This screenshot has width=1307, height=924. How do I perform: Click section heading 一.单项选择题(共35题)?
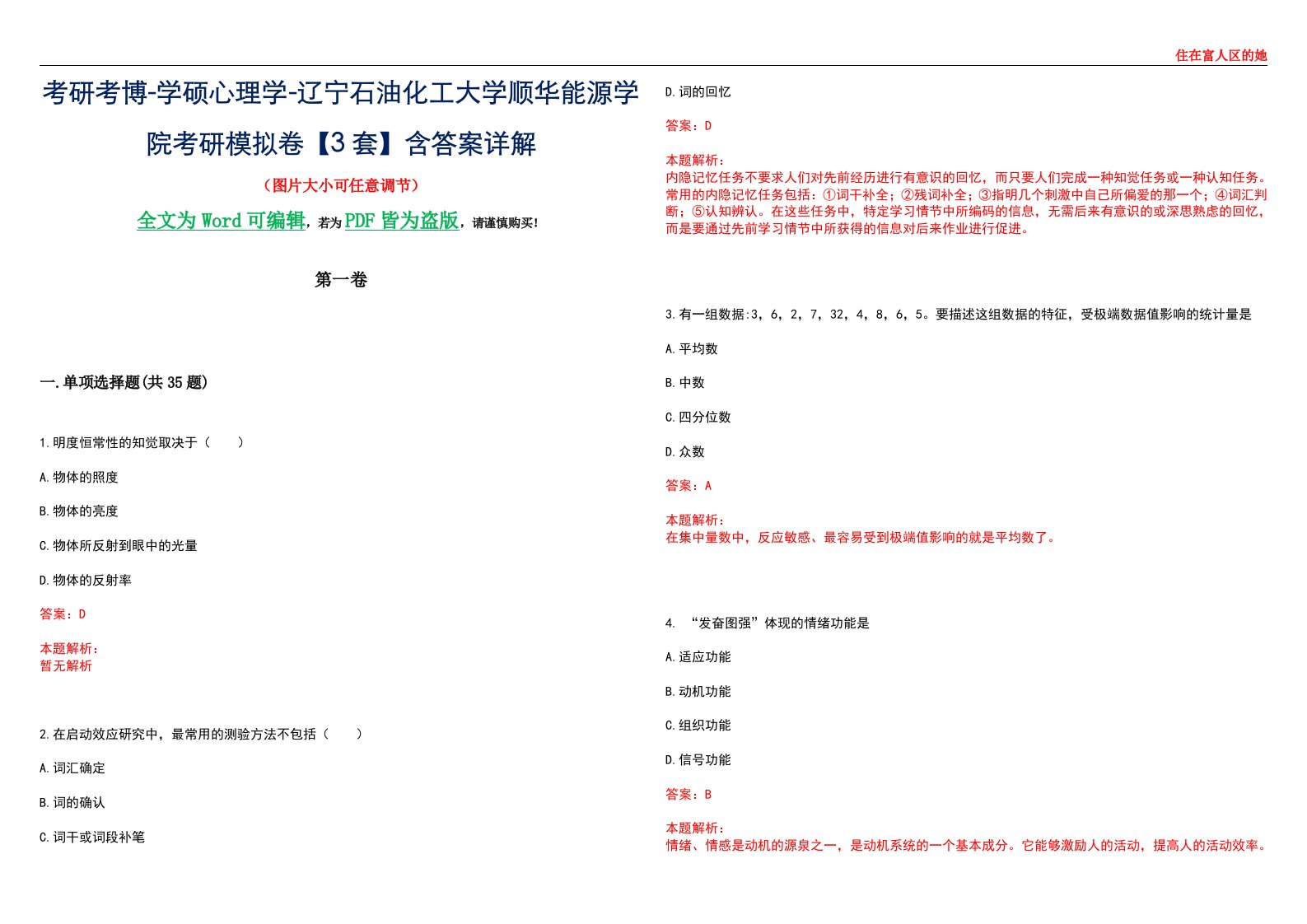tap(124, 382)
